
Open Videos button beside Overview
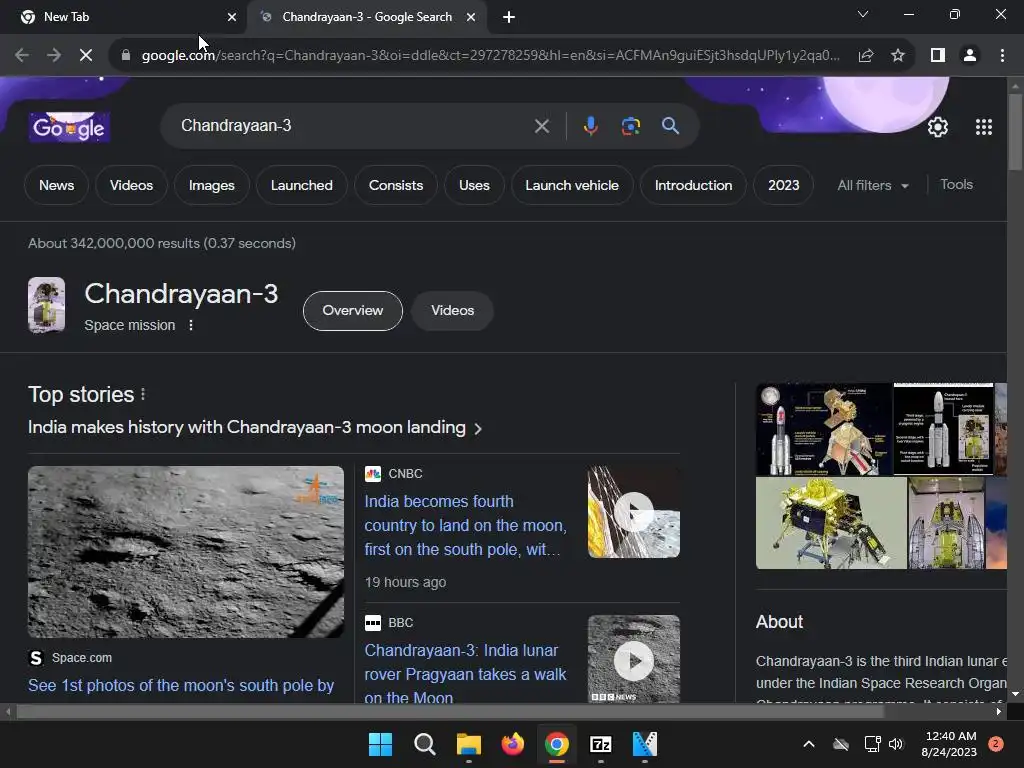pos(452,311)
